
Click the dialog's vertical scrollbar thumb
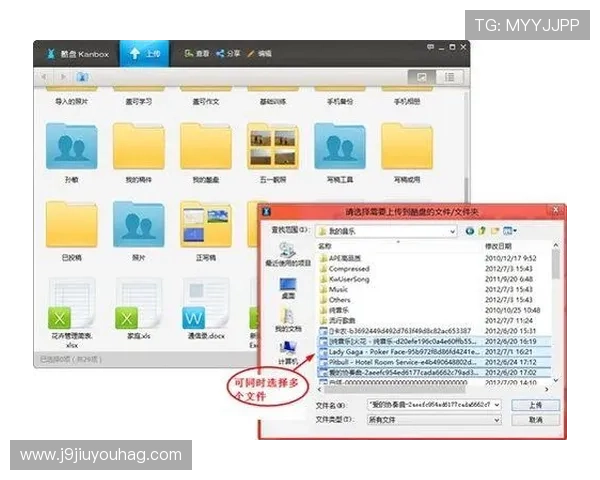[x=556, y=264]
